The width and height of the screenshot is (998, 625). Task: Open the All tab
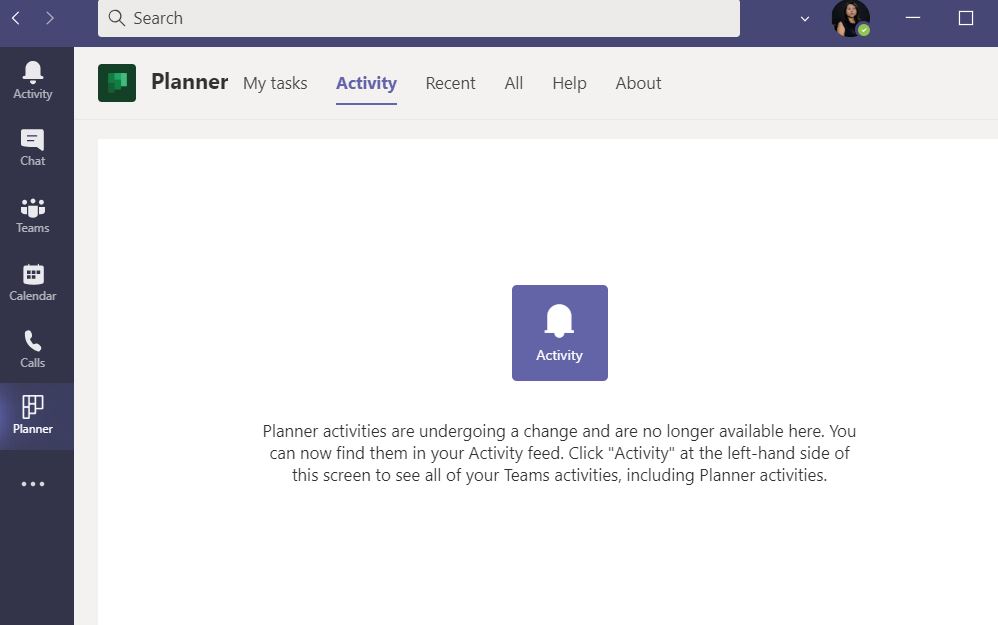(514, 83)
